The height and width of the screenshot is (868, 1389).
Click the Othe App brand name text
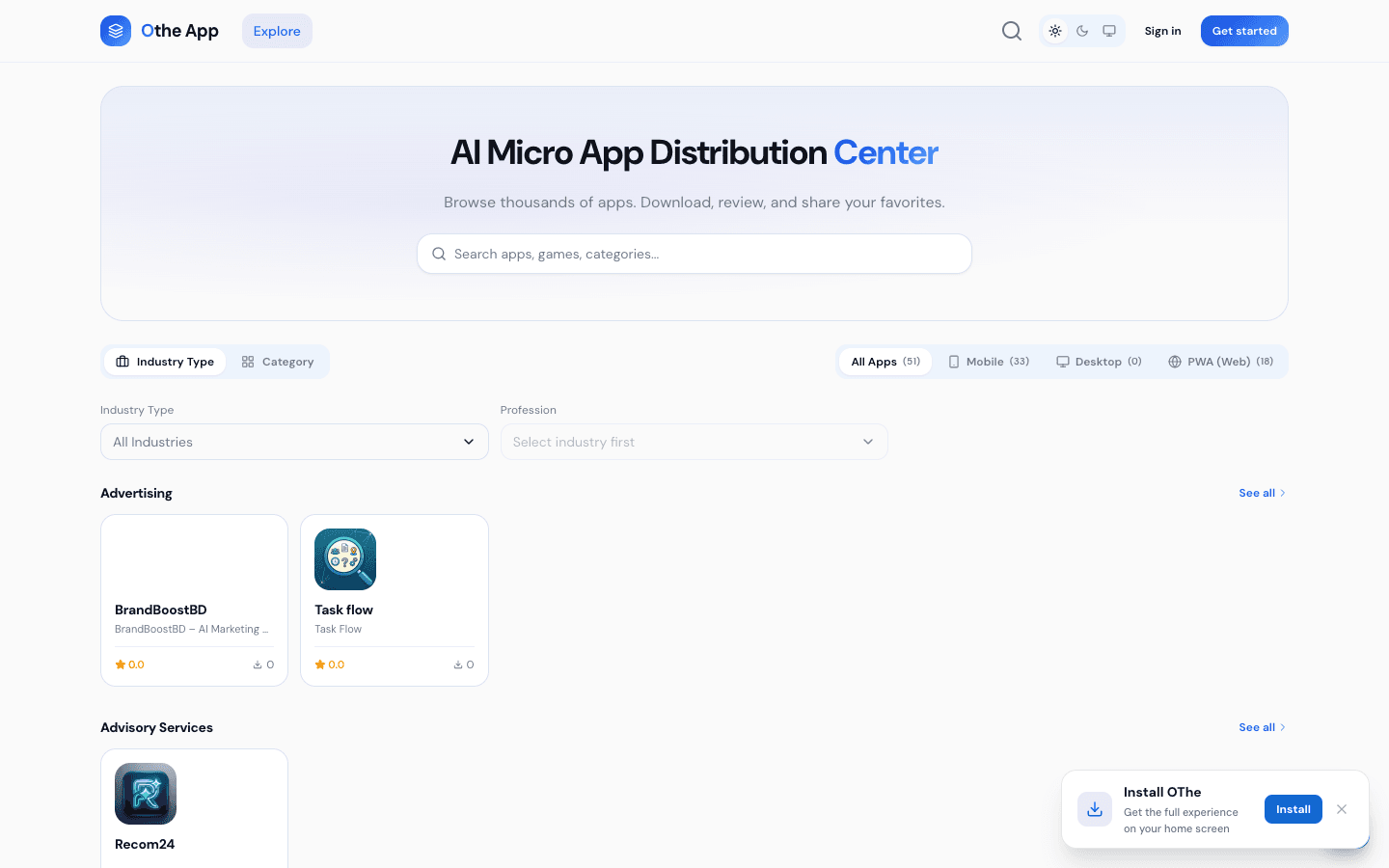coord(179,31)
